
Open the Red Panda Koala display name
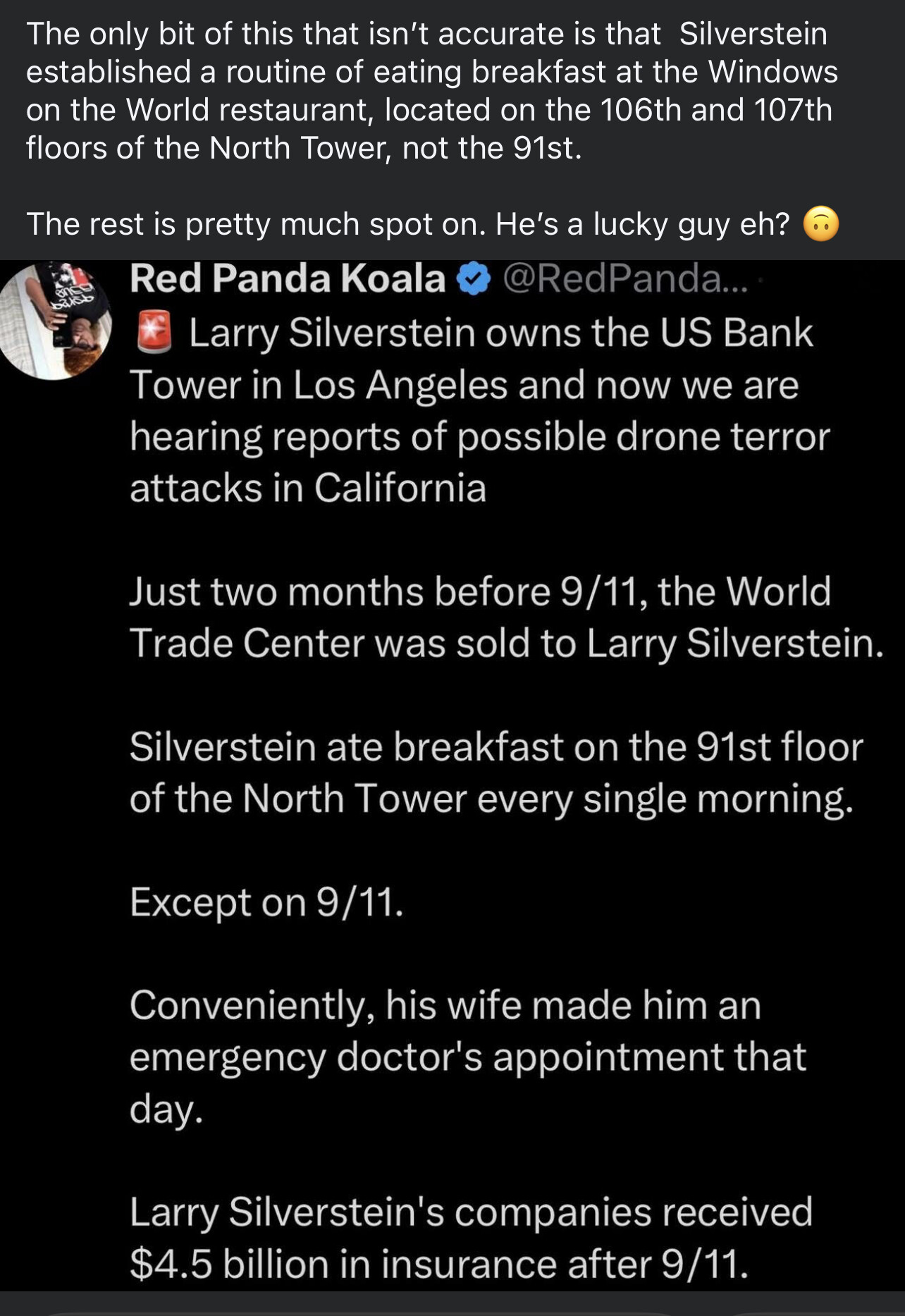click(288, 278)
